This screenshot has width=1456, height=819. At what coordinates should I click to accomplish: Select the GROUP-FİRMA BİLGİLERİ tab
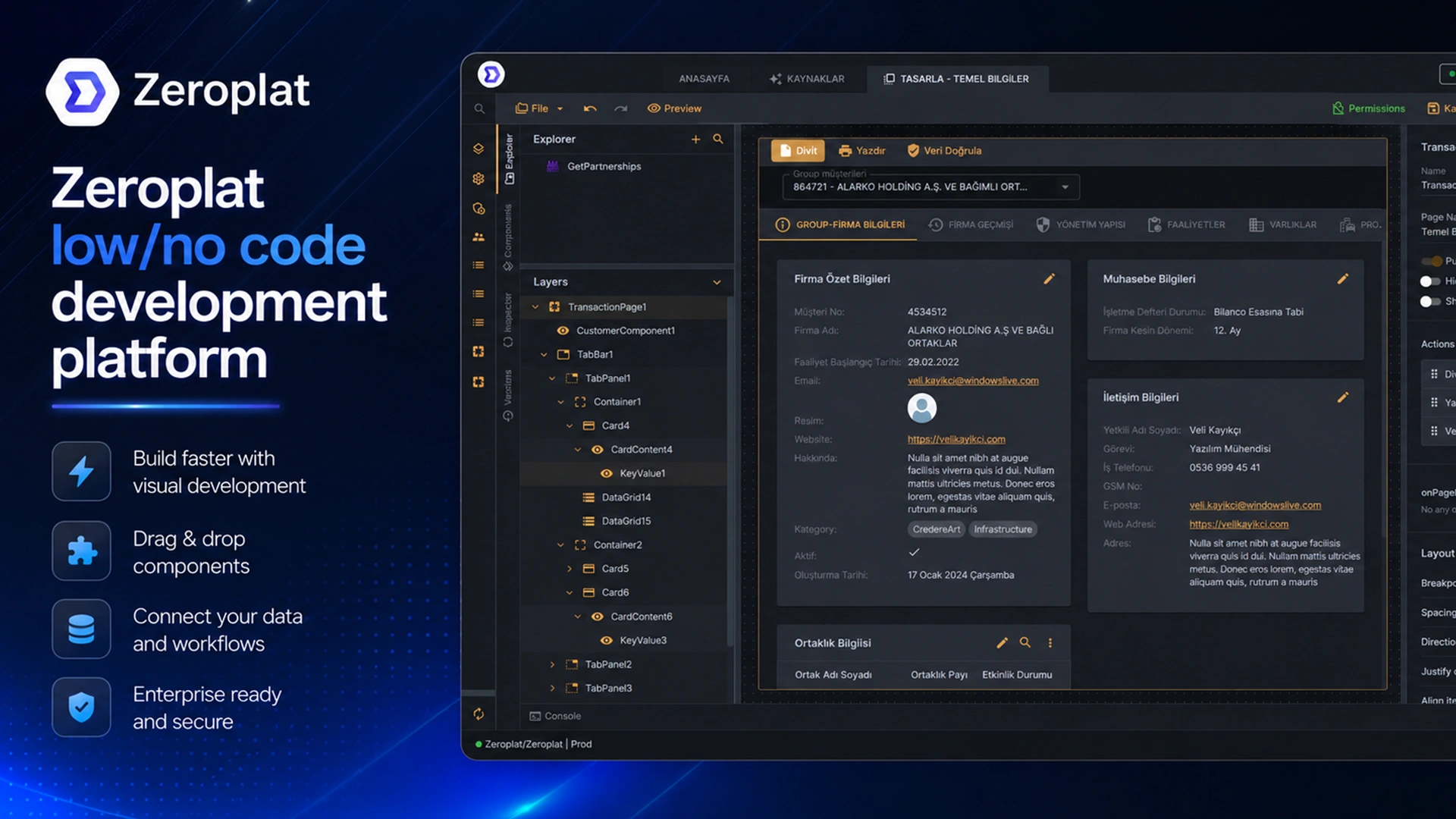click(840, 224)
